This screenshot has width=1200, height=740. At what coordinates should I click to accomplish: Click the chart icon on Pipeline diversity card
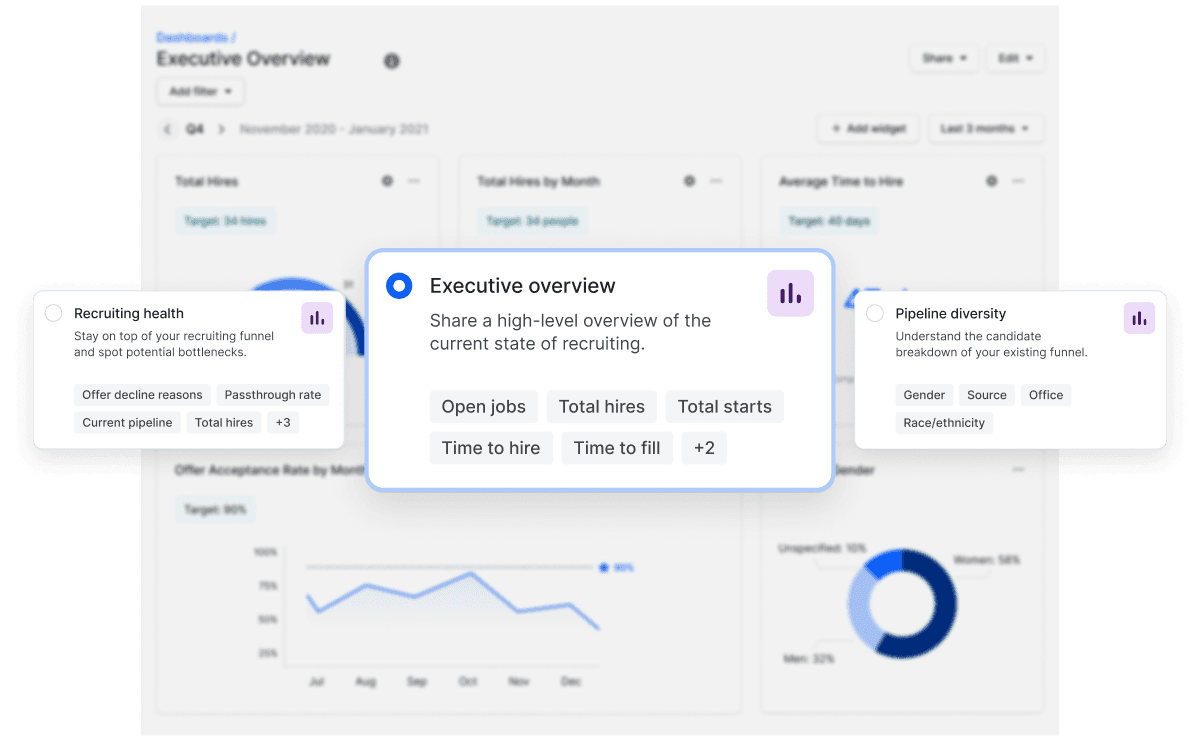point(1138,318)
